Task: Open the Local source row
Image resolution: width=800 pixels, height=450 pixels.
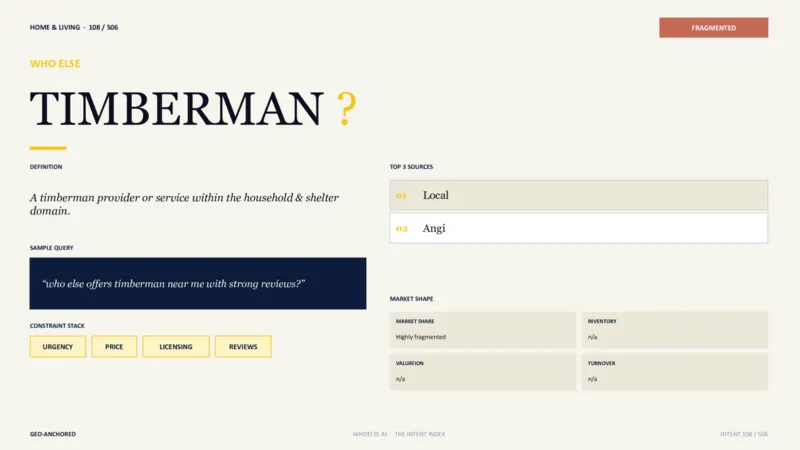Action: point(579,195)
